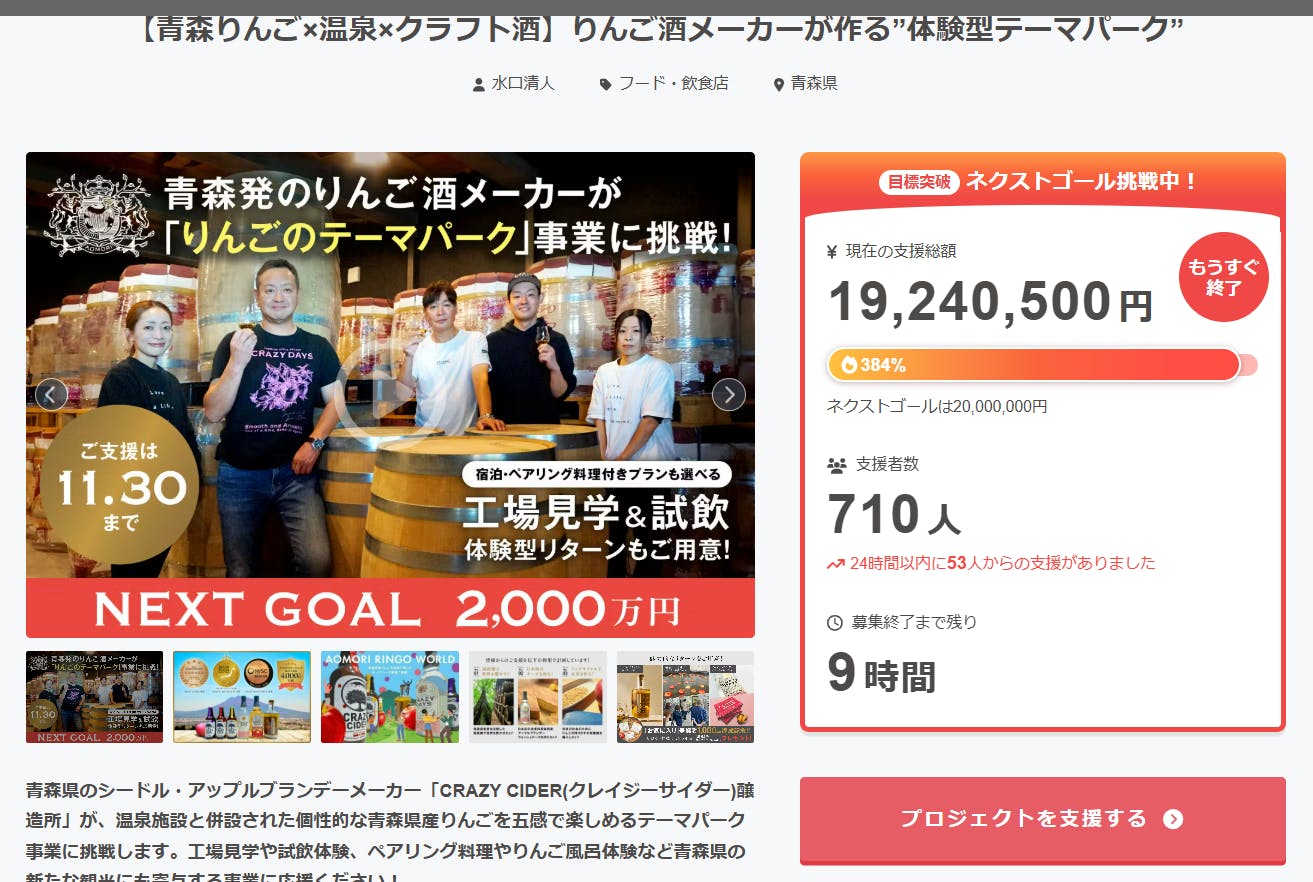
Task: Select the fourth thumbnail with fund usage
Action: point(538,697)
